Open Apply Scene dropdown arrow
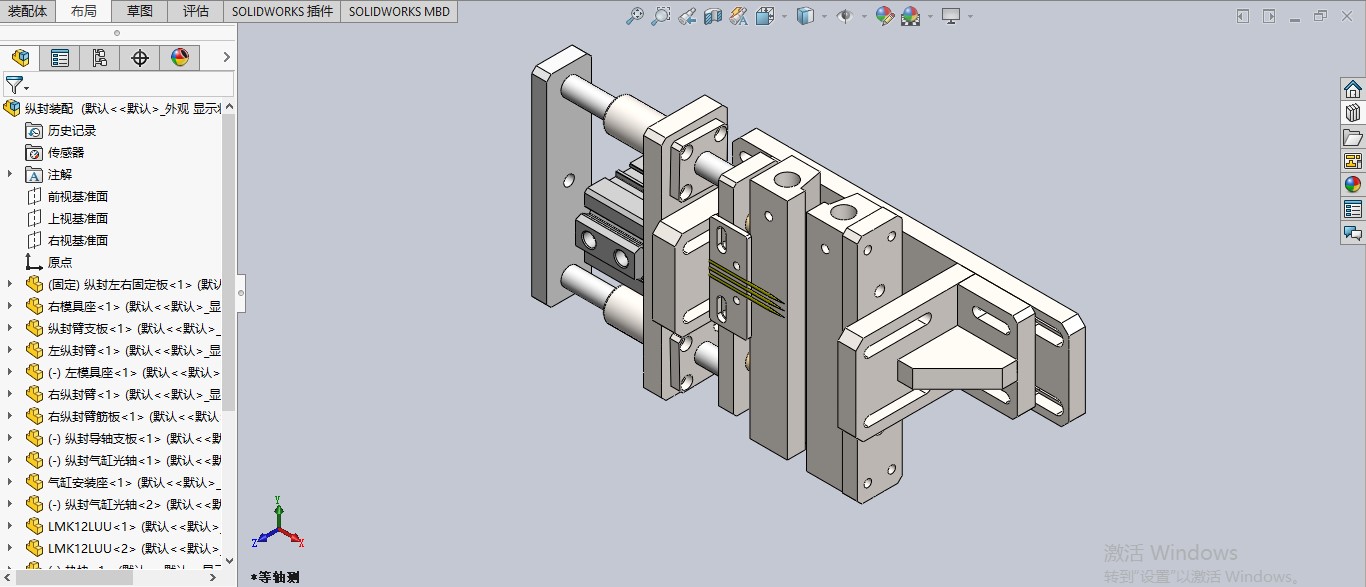The image size is (1366, 587). pyautogui.click(x=930, y=16)
